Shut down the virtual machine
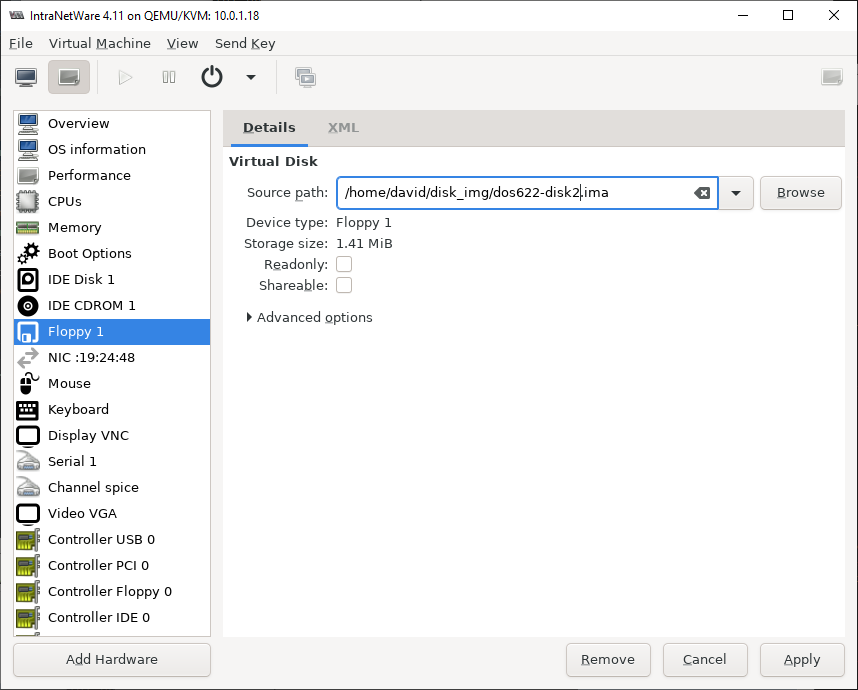The height and width of the screenshot is (690, 858). click(x=212, y=77)
